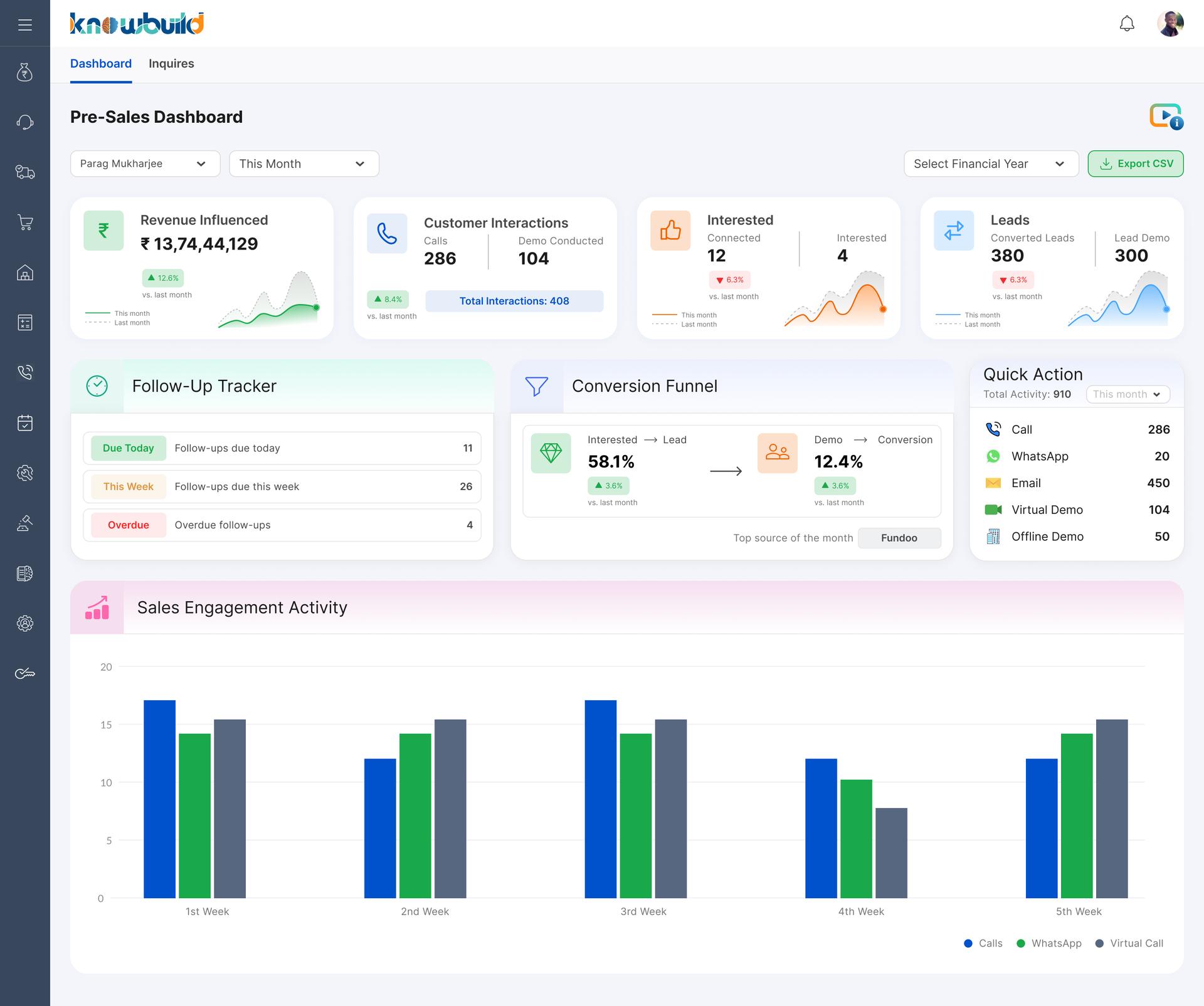Click the Follow-Up Tracker clock icon
Viewport: 1204px width, 1006px height.
pos(97,386)
